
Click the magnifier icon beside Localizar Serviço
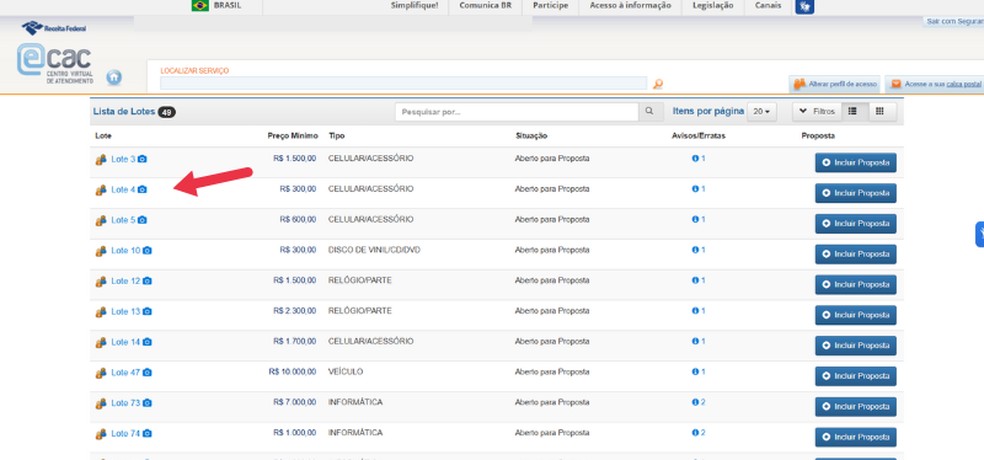657,84
